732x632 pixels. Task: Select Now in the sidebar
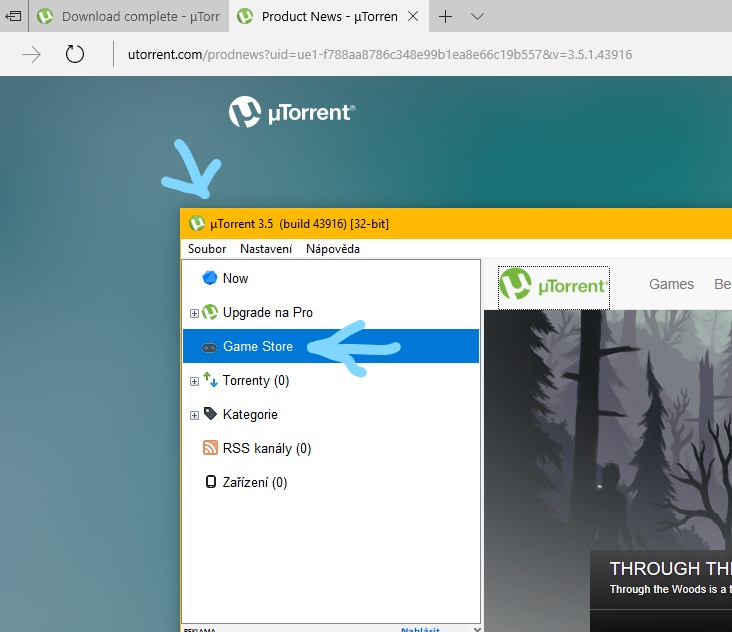[x=331, y=278]
